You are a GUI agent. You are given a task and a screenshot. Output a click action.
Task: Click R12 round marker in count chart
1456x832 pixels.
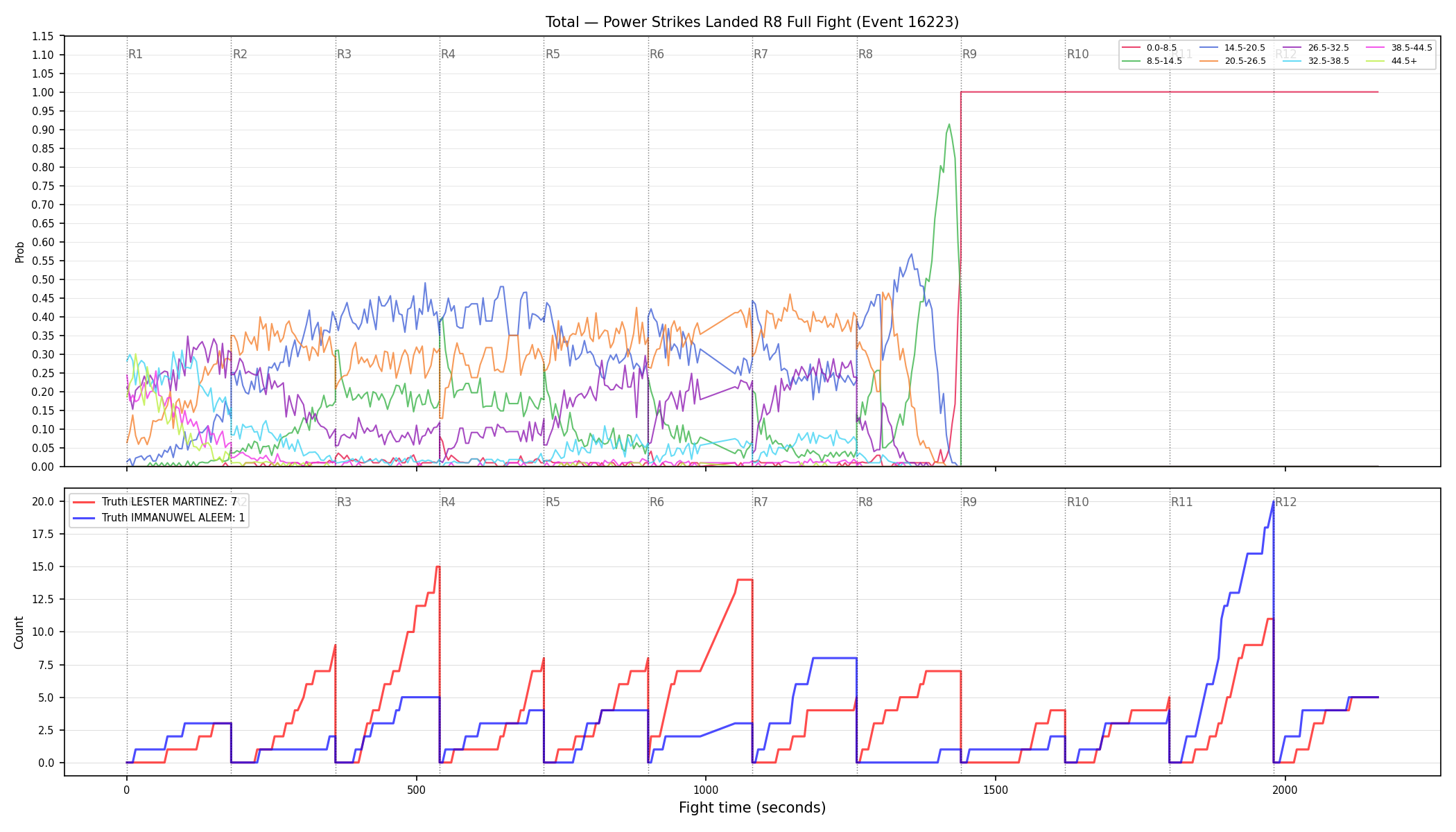(x=1286, y=502)
